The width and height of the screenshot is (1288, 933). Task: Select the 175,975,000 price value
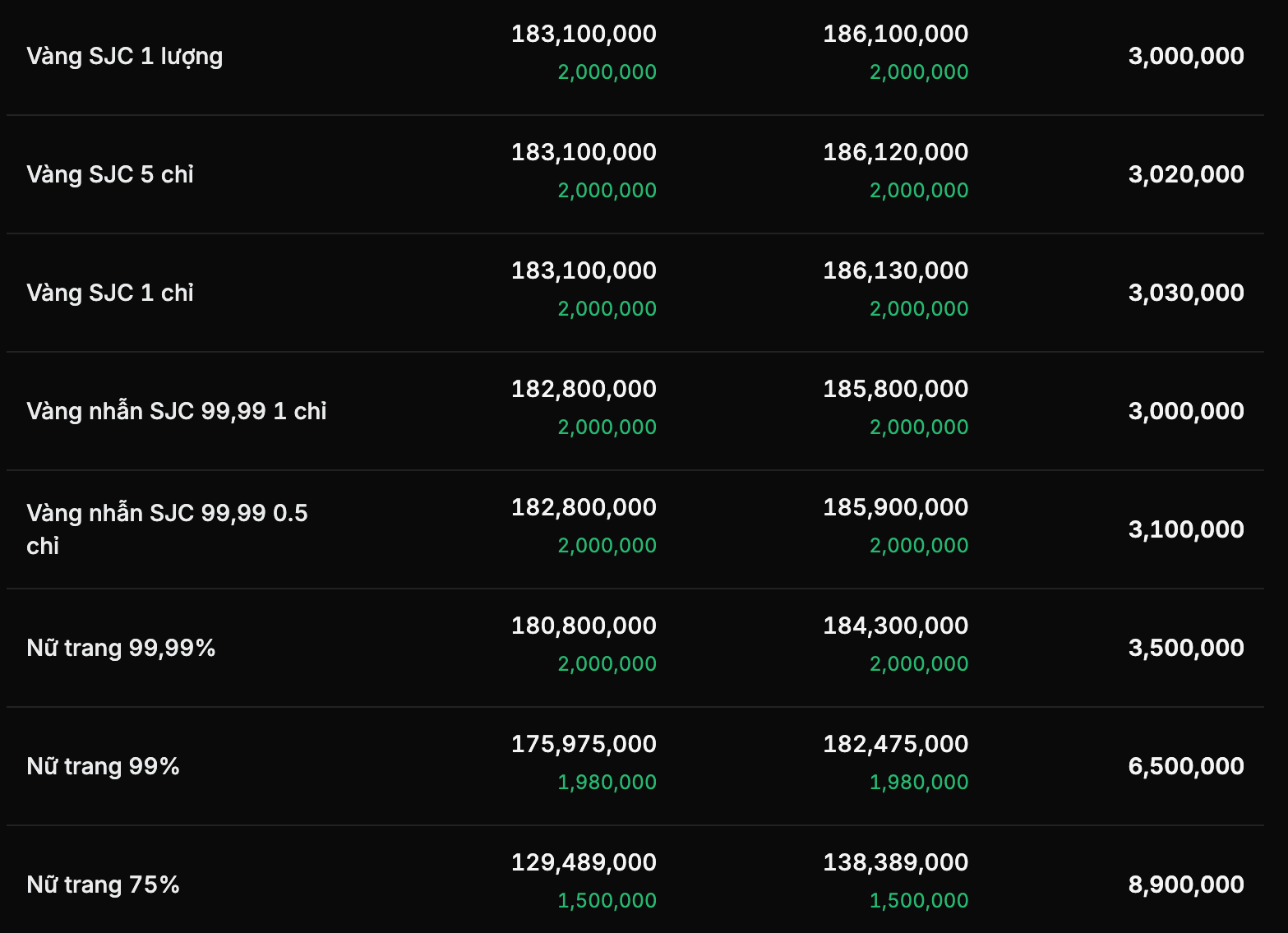tap(584, 744)
